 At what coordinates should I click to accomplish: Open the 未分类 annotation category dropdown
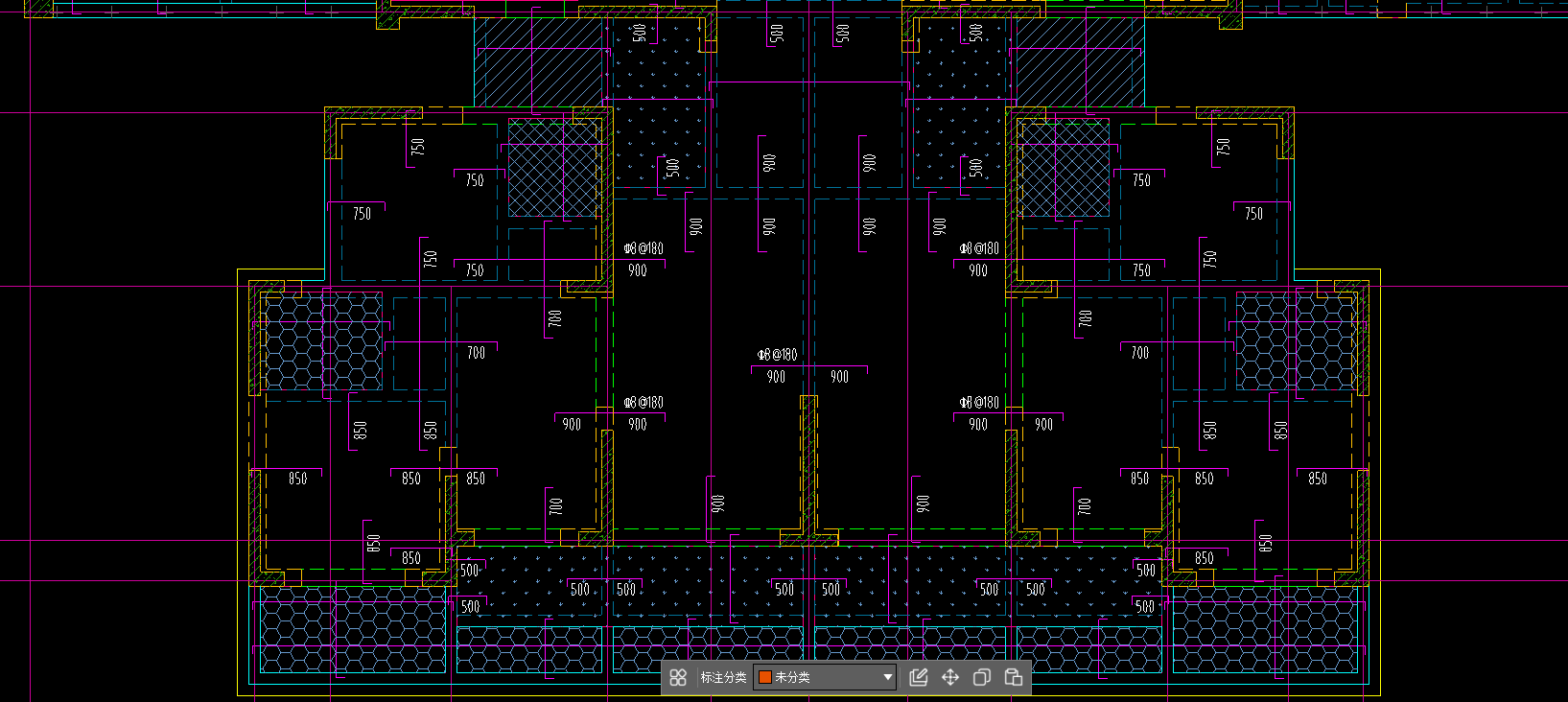825,677
